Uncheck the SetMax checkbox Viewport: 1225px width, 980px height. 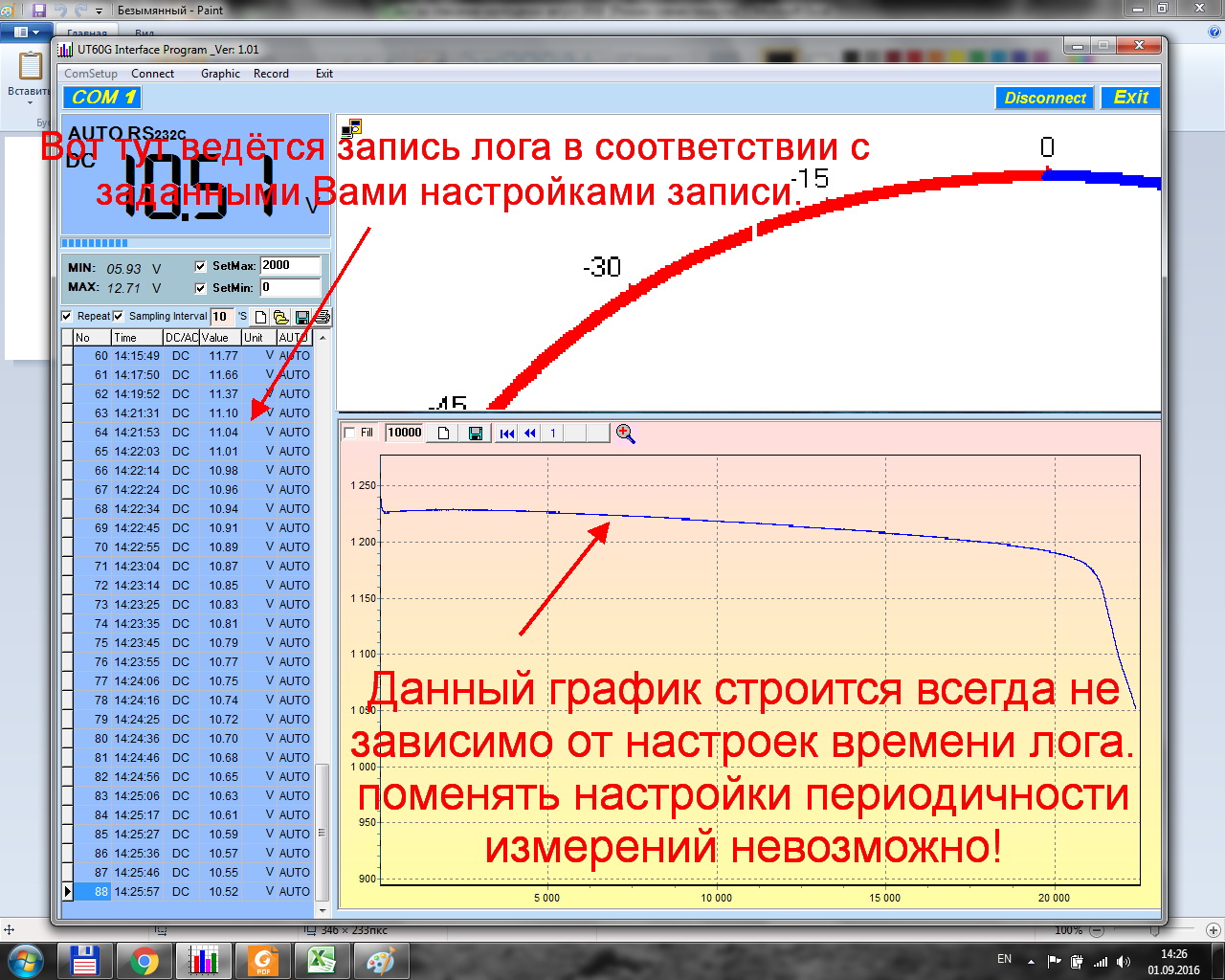point(201,267)
